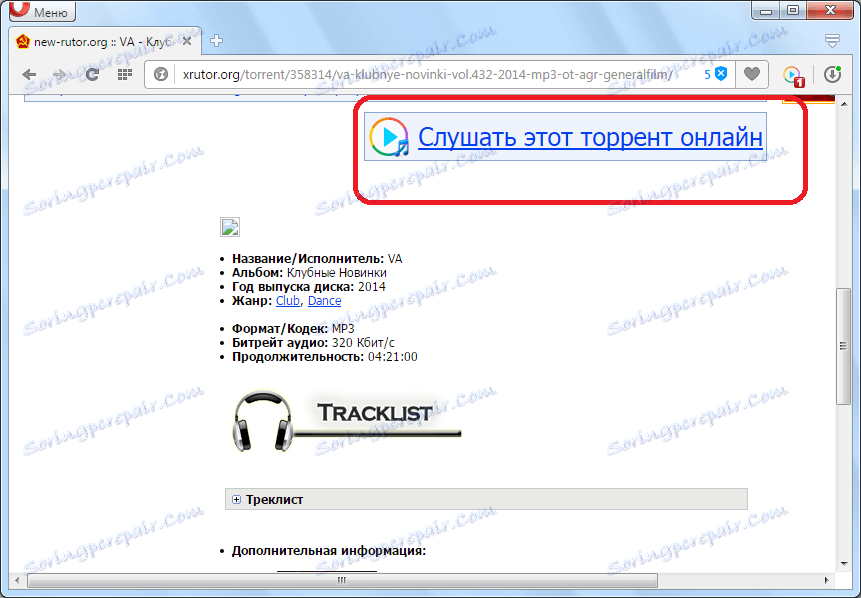The height and width of the screenshot is (598, 861).
Task: Click the 04:21:00 duration value
Action: click(x=393, y=357)
